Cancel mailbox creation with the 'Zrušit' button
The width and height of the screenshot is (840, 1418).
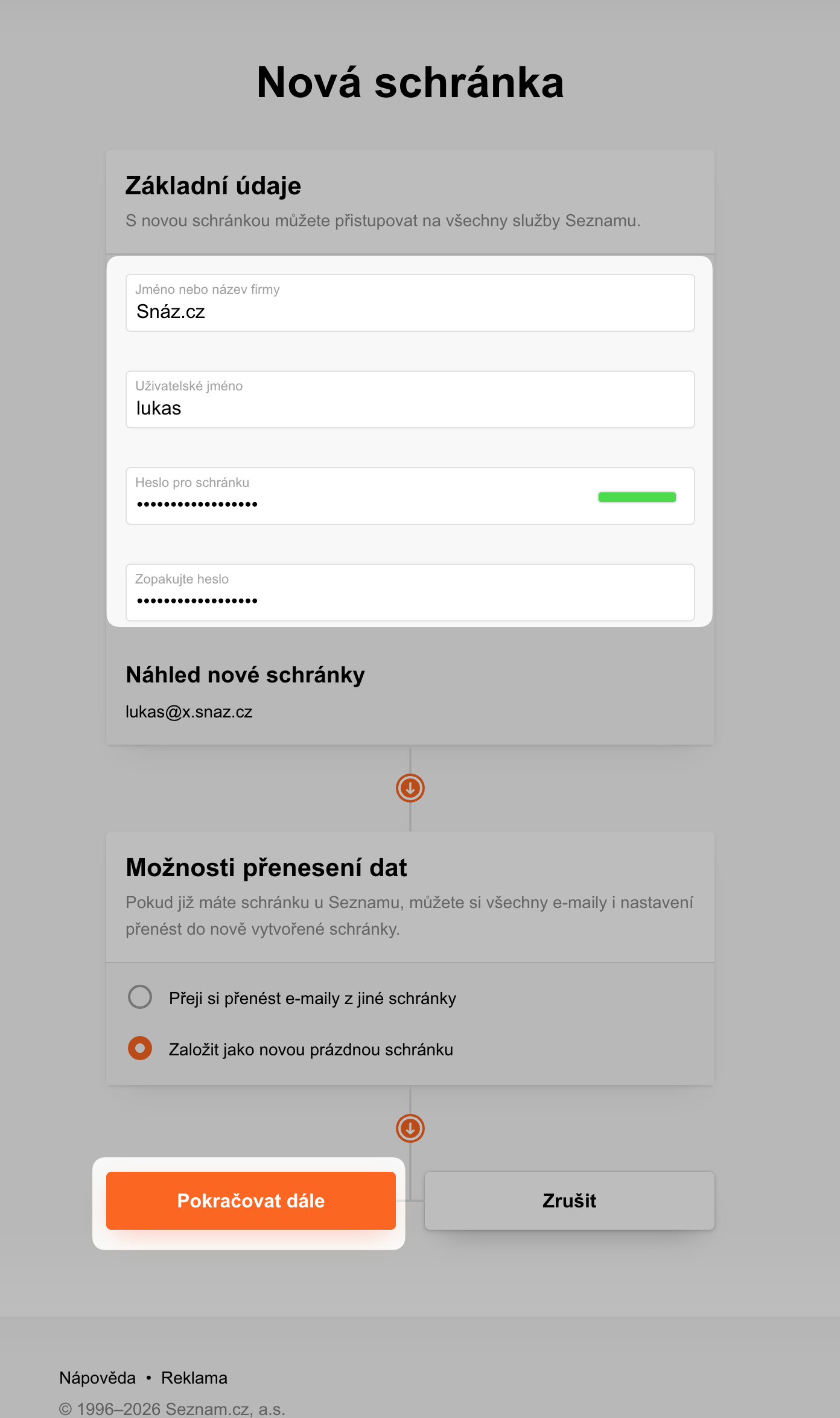(x=569, y=1201)
